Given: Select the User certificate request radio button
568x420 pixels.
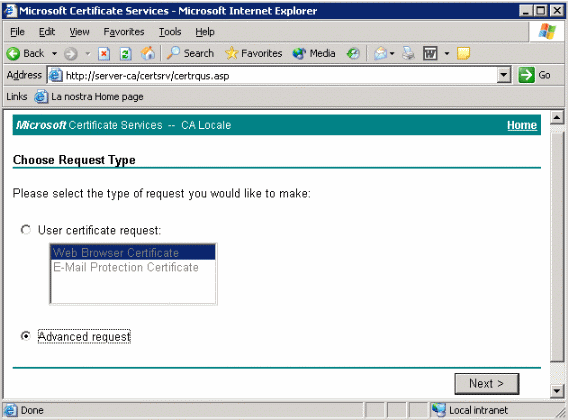Looking at the screenshot, I should [26, 230].
